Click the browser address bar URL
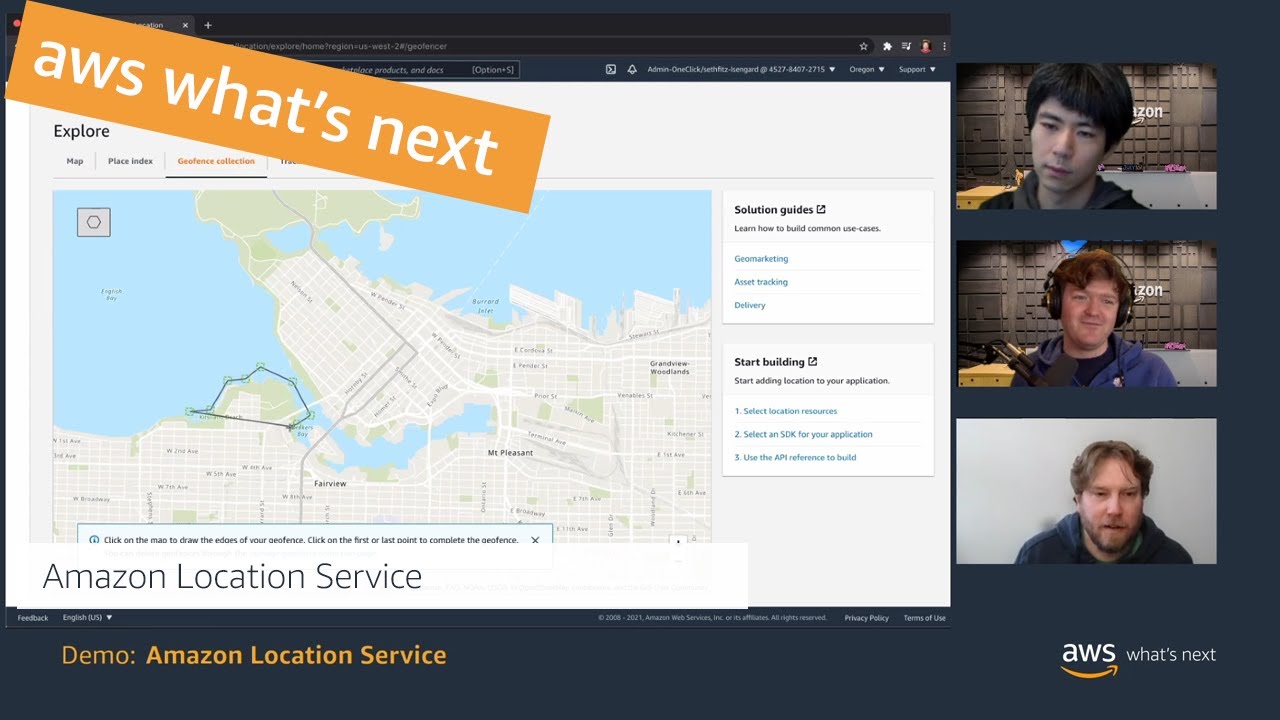Screen dimensions: 1280x720 pos(340,46)
